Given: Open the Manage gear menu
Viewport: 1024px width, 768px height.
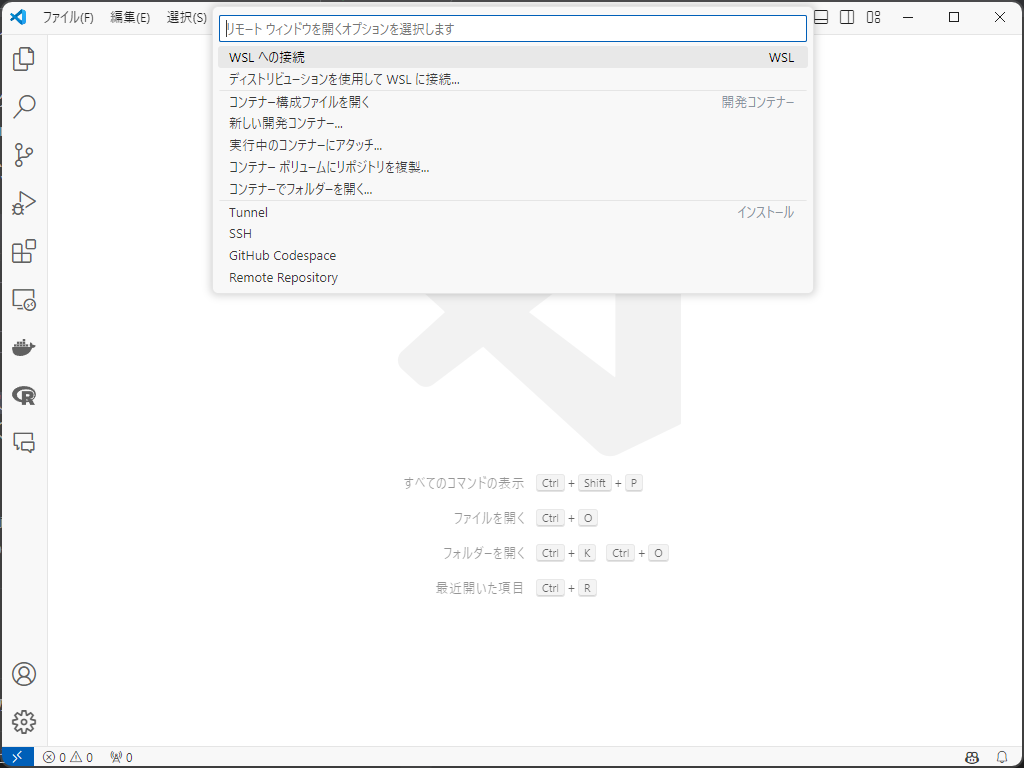Looking at the screenshot, I should click(x=23, y=721).
